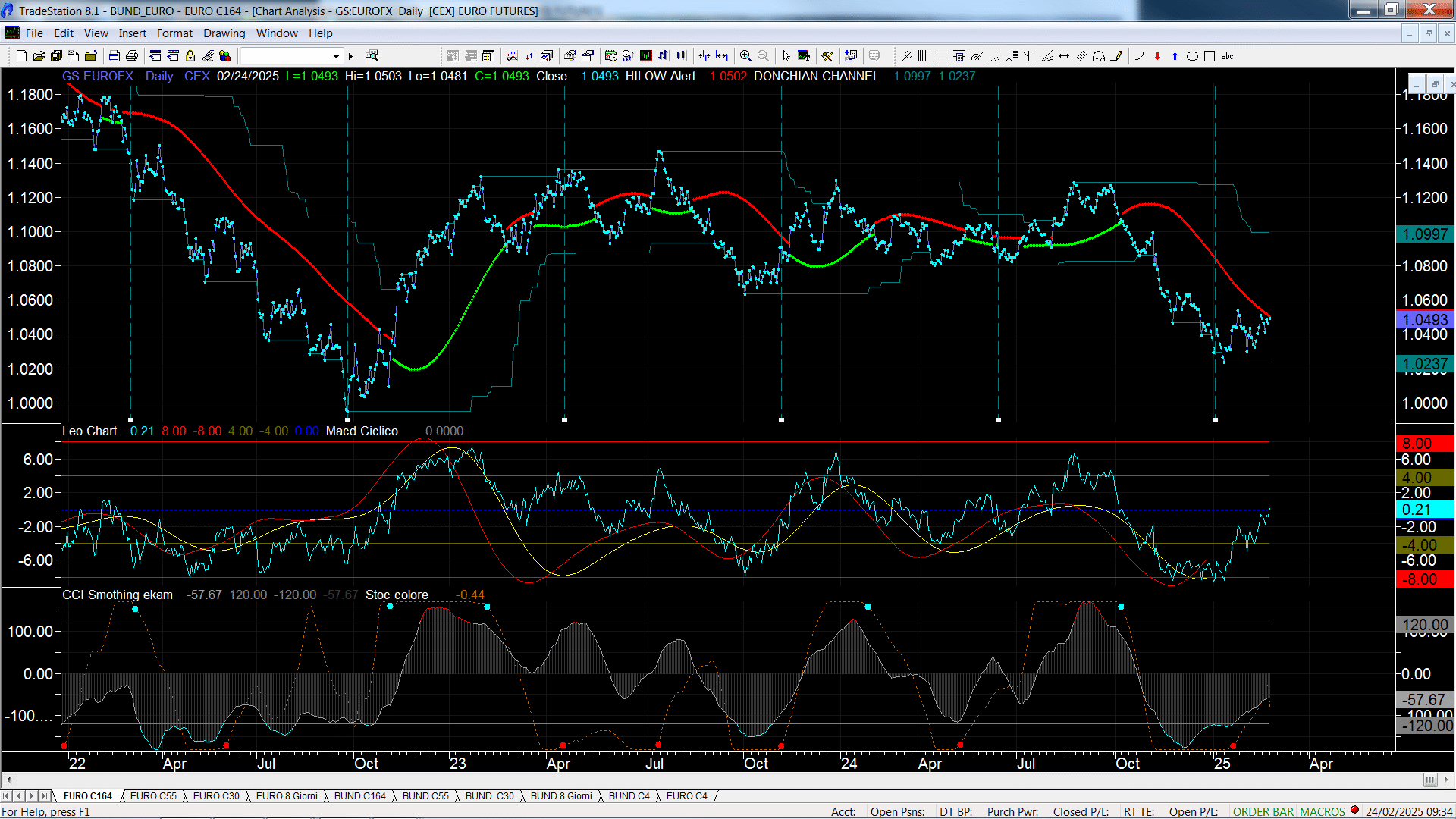Switch to the BUND C30 tab
The height and width of the screenshot is (819, 1456).
pyautogui.click(x=490, y=795)
